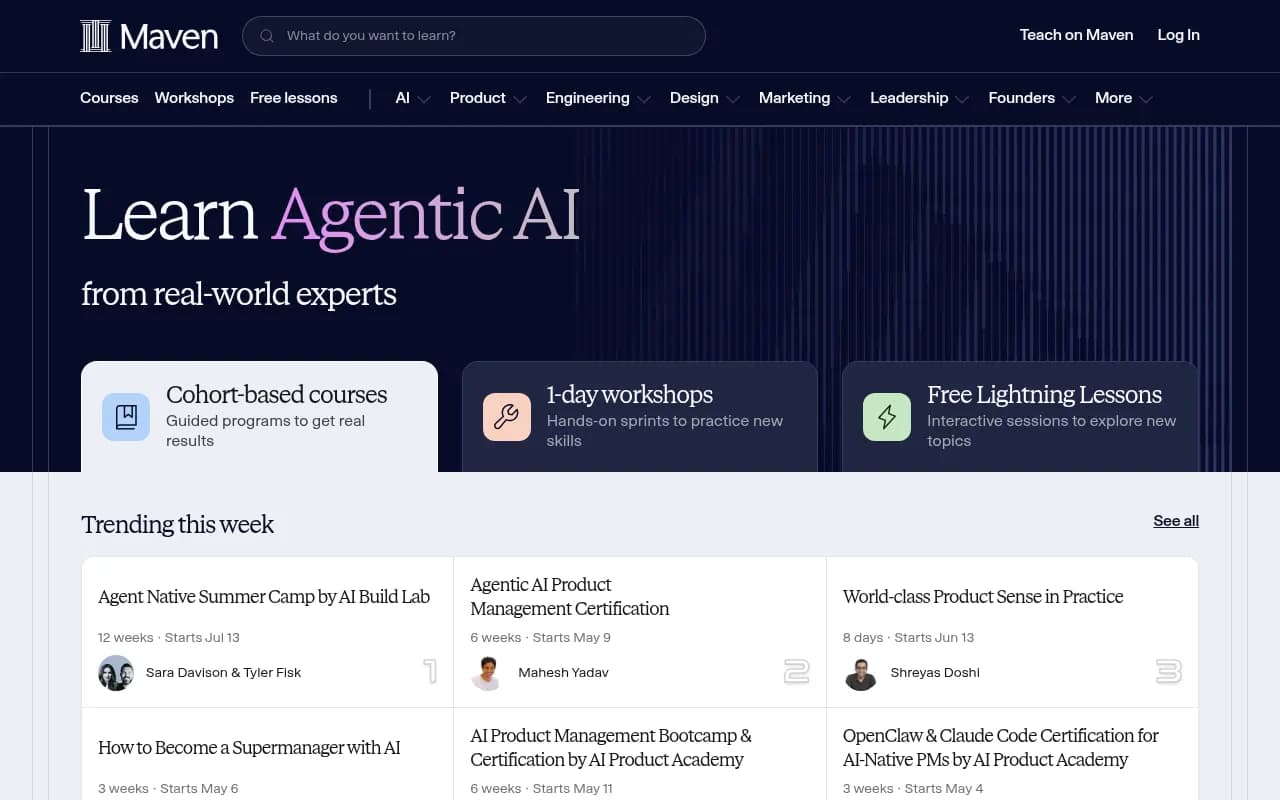This screenshot has height=800, width=1280.
Task: Click the Cohort-based courses bookmark icon
Action: 126,417
